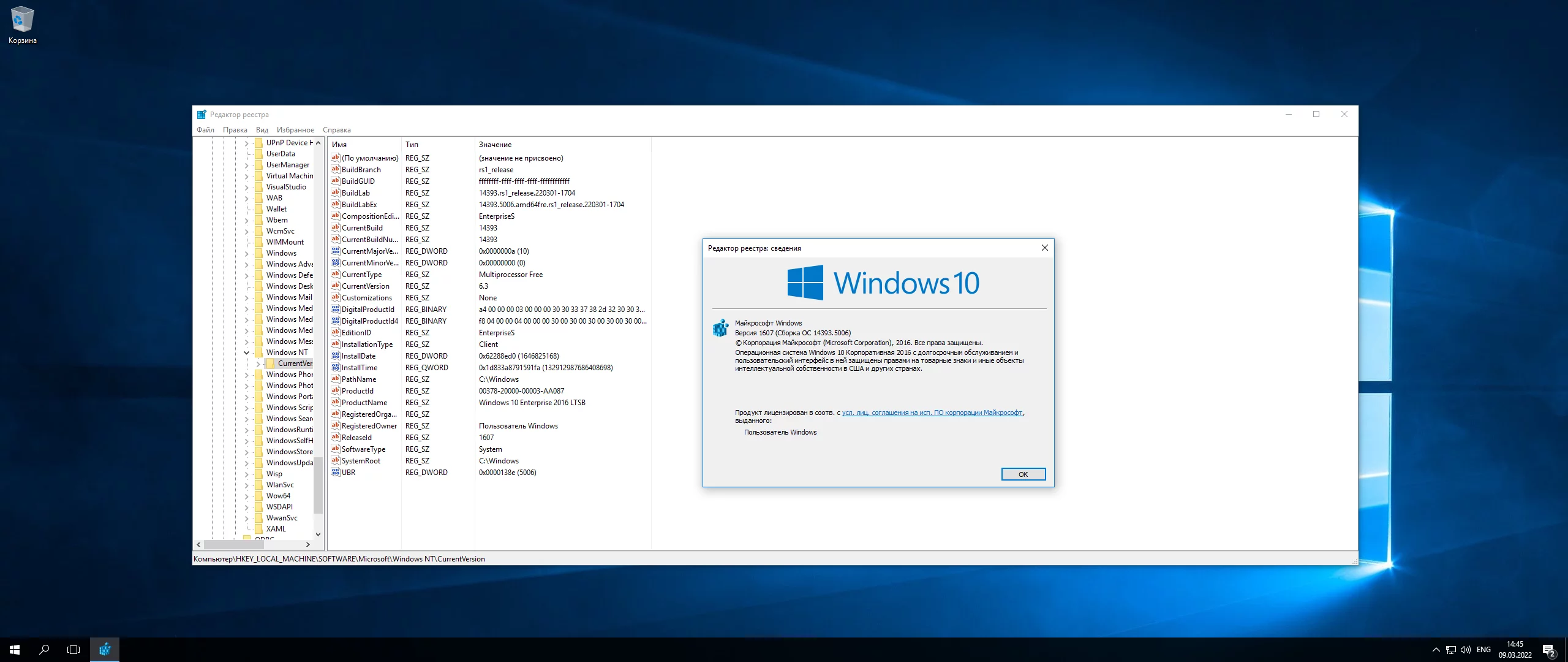Click the ProductName string value icon

click(x=335, y=403)
